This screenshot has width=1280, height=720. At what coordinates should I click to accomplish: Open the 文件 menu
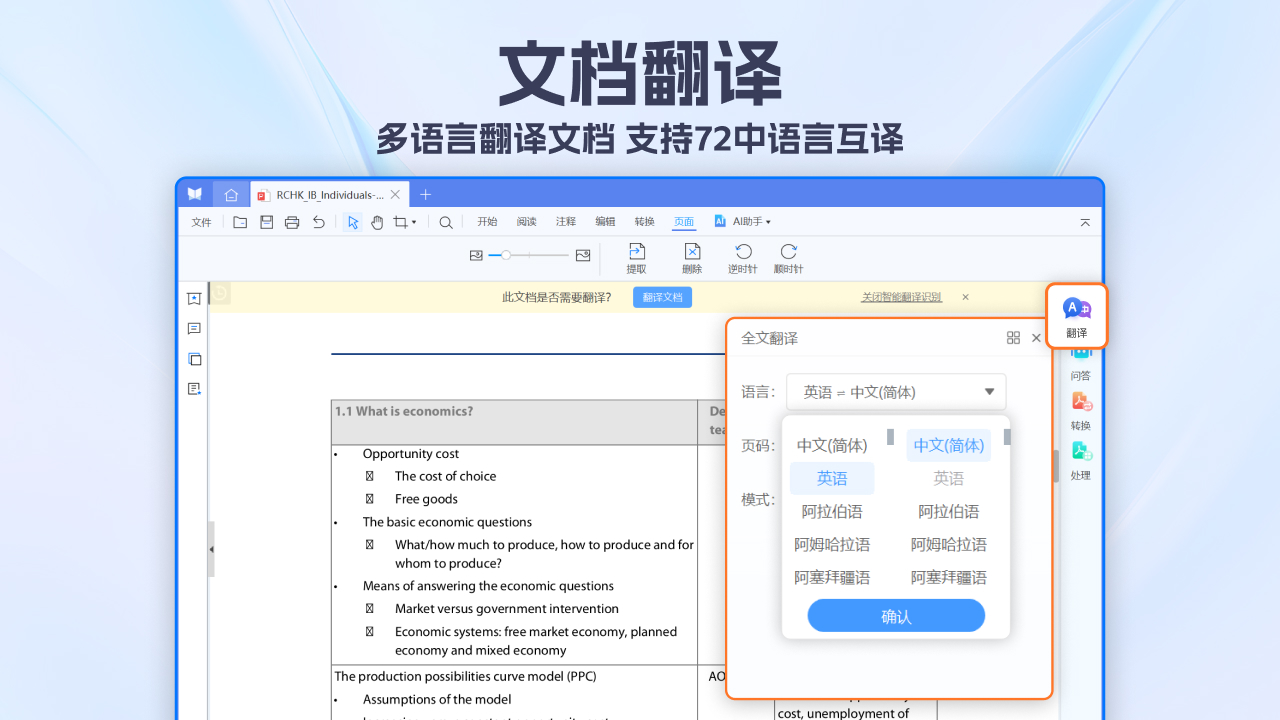tap(200, 221)
